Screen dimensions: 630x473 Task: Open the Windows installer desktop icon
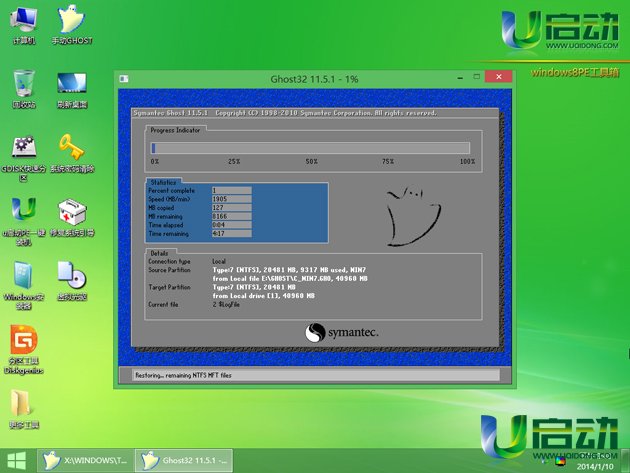[x=24, y=285]
